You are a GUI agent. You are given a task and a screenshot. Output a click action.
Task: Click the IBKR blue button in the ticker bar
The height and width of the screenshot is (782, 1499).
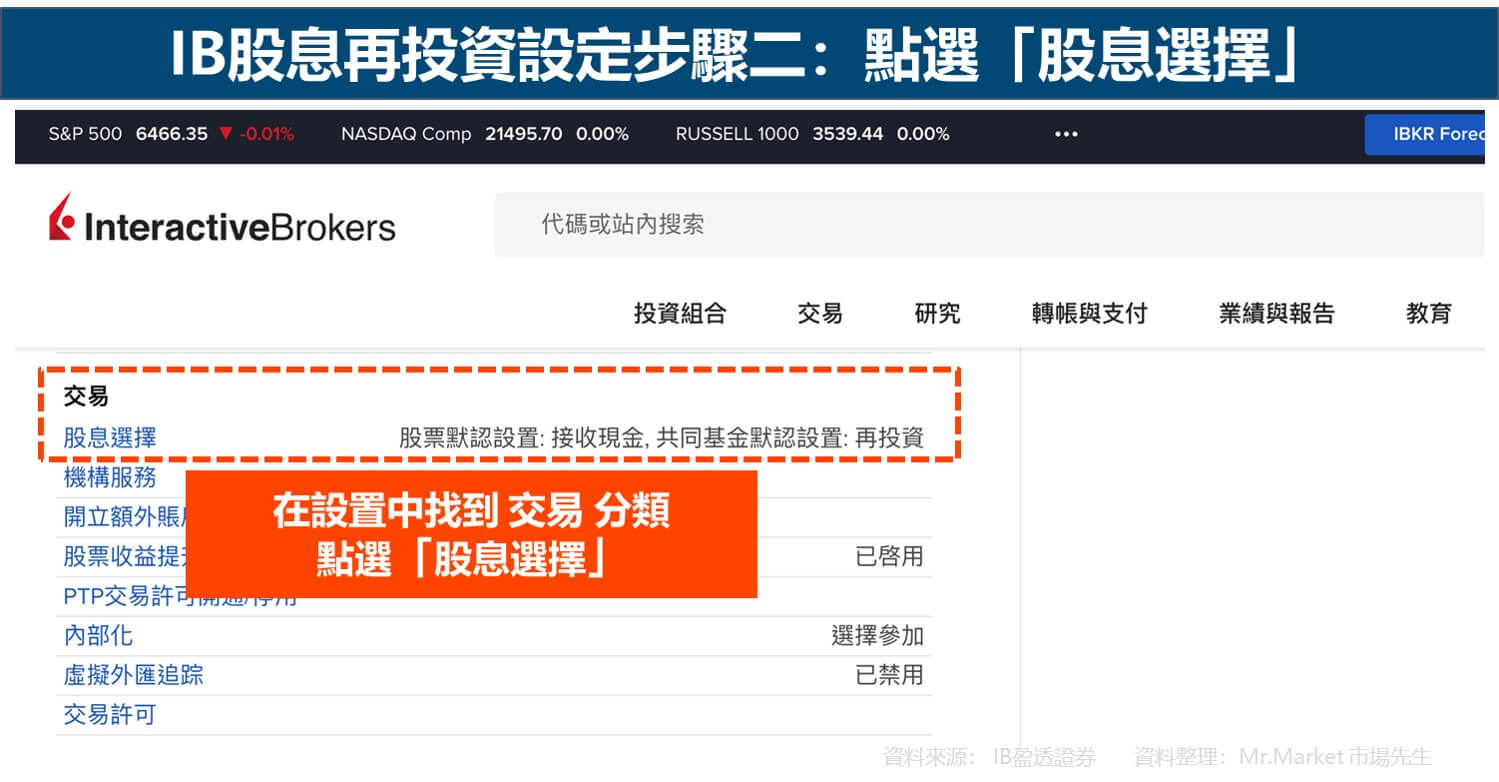(1424, 134)
